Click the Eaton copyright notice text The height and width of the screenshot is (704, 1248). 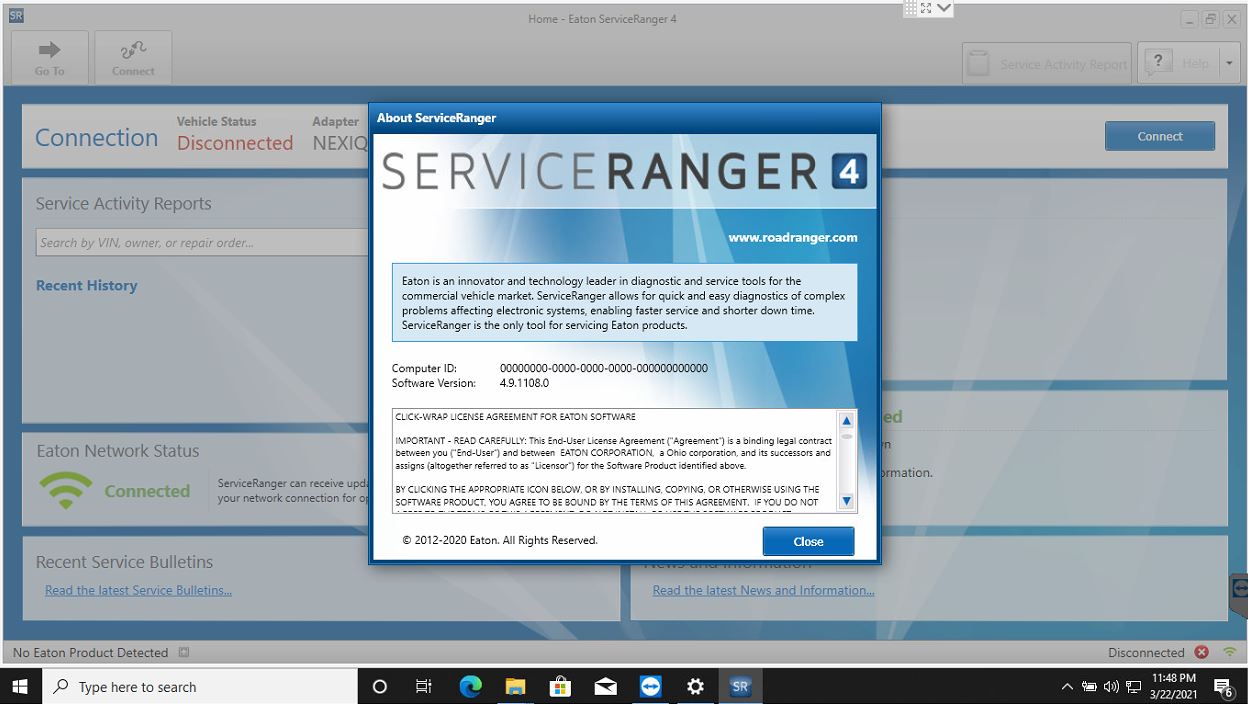pos(500,540)
